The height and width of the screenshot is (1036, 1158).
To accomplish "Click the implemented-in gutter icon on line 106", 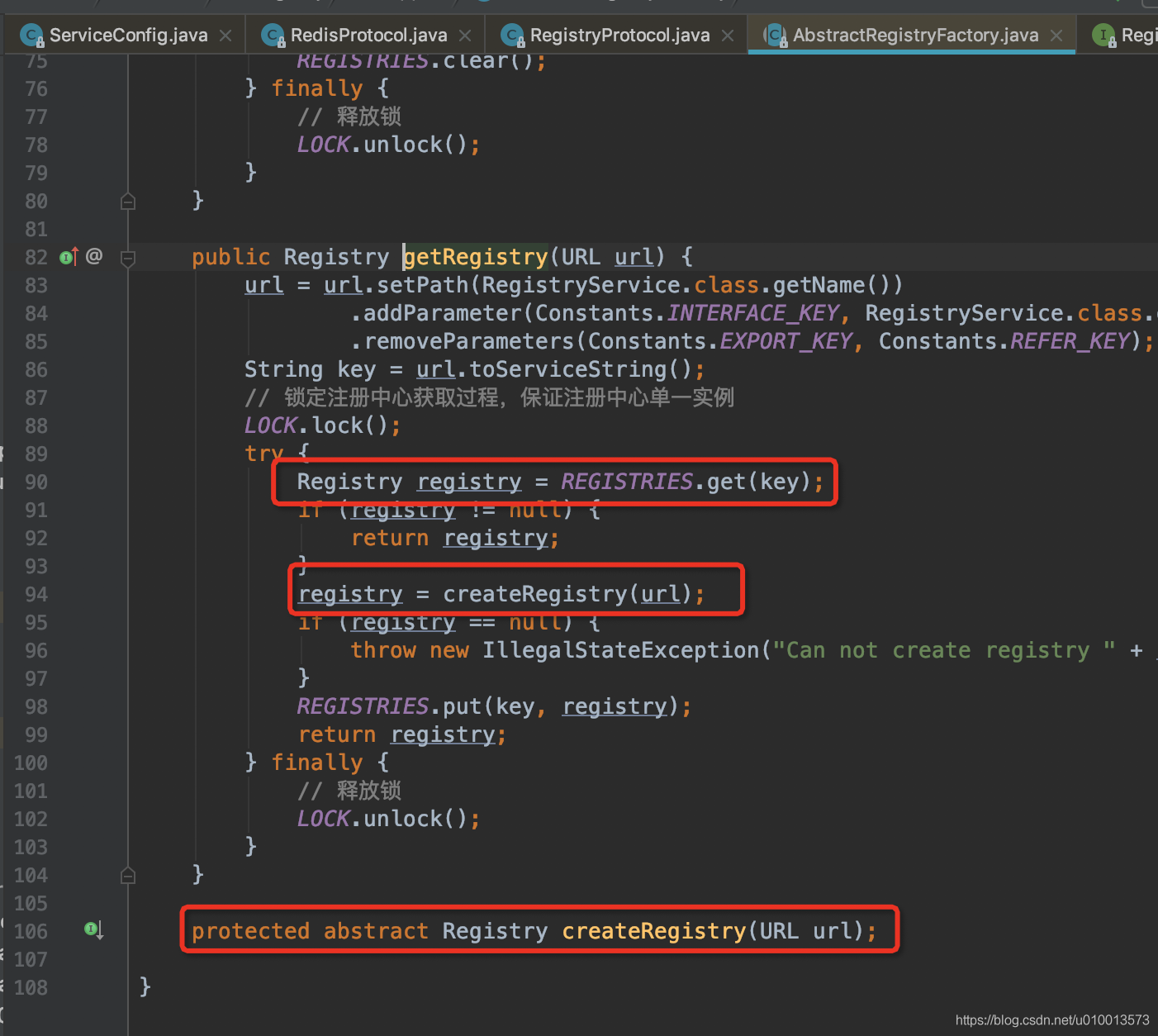I will point(93,930).
